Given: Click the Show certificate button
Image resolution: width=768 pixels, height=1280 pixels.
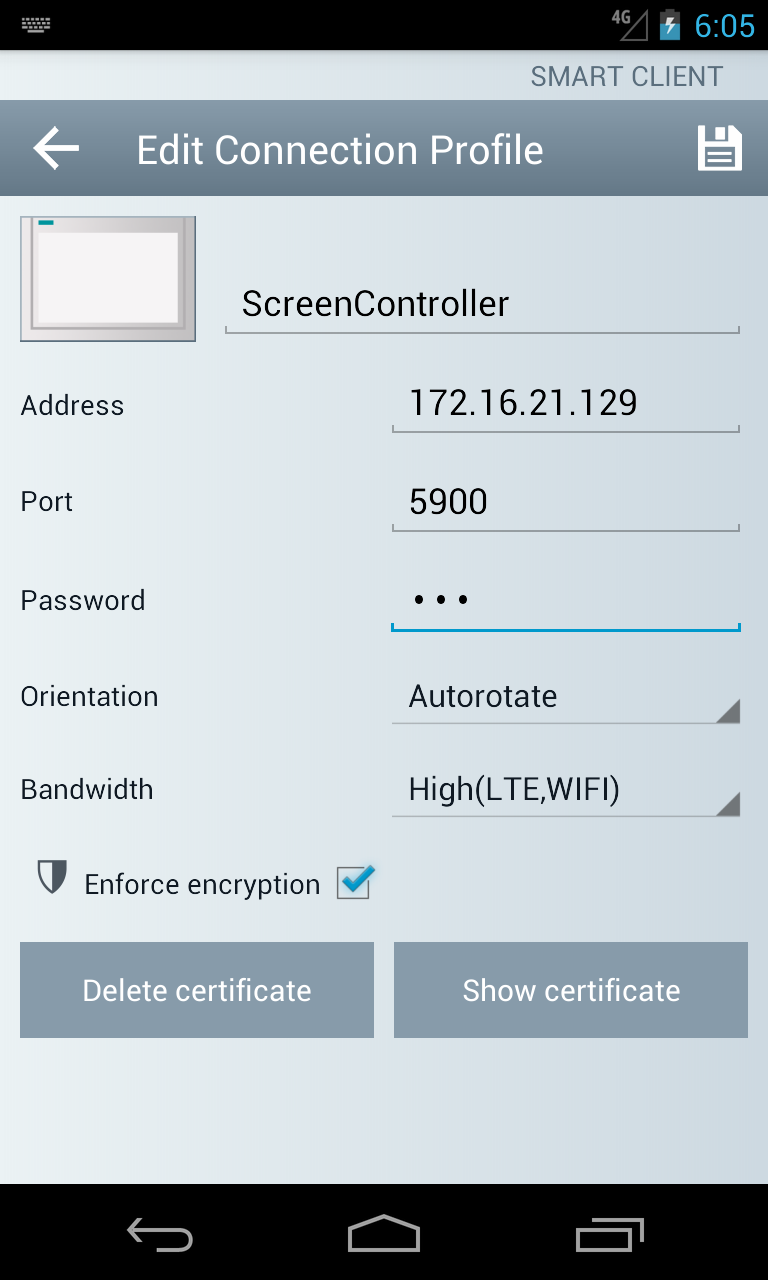Looking at the screenshot, I should [571, 990].
